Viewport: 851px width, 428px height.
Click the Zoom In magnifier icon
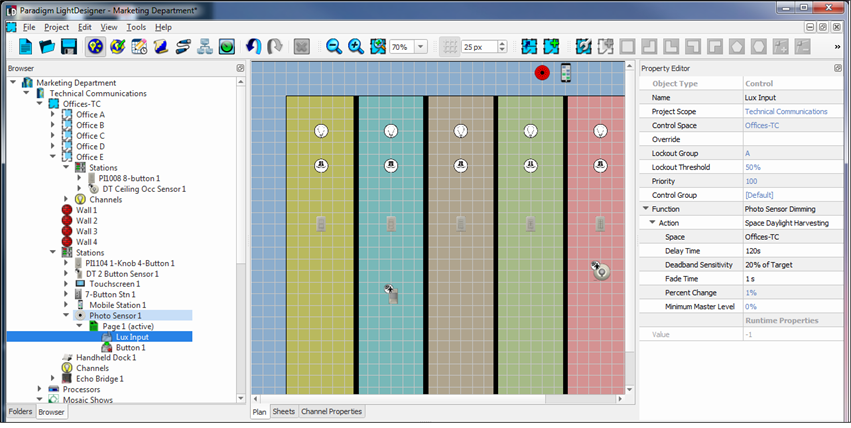point(355,47)
